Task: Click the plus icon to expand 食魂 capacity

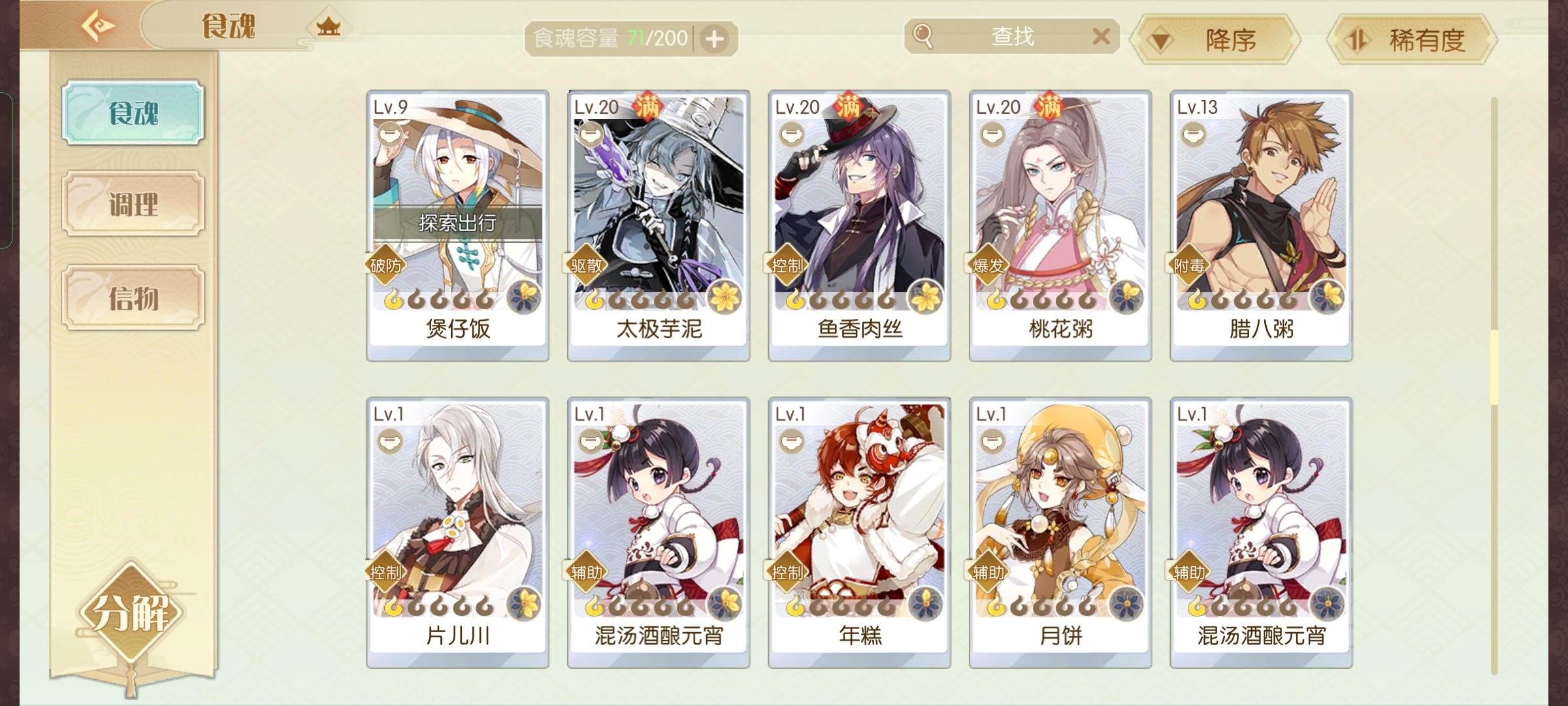Action: (x=714, y=39)
